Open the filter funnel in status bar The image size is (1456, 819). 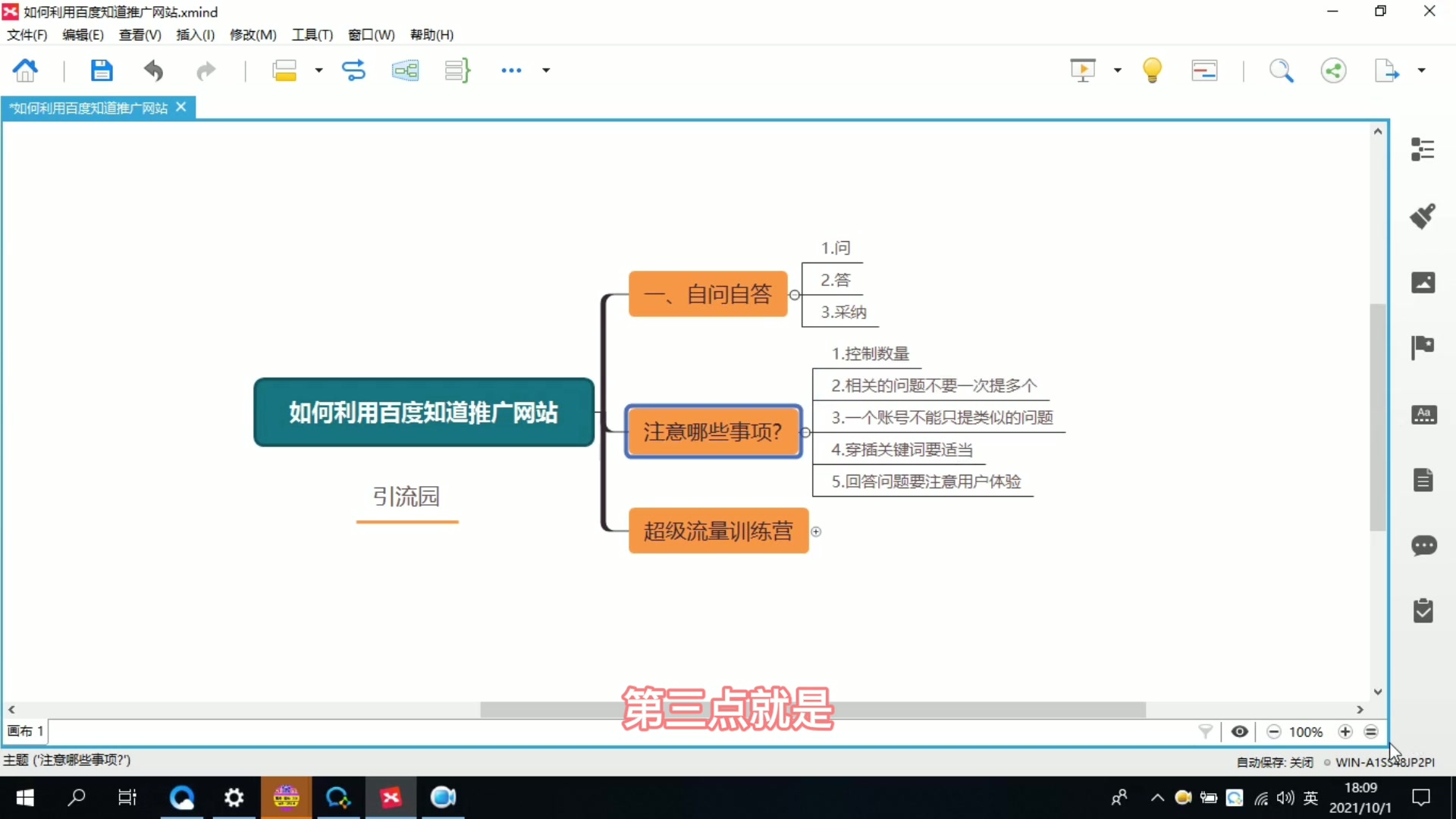pos(1205,732)
